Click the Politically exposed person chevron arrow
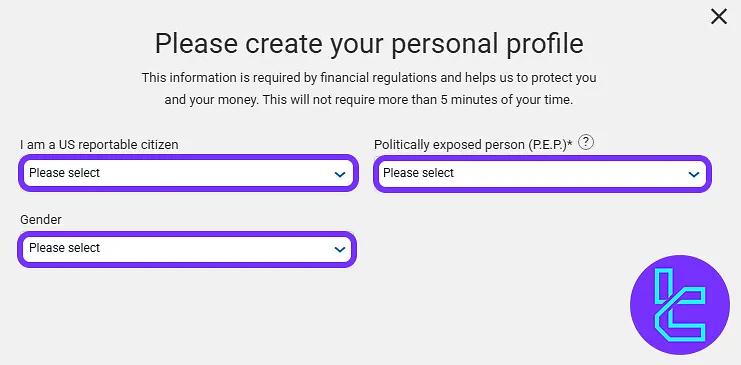 click(694, 174)
